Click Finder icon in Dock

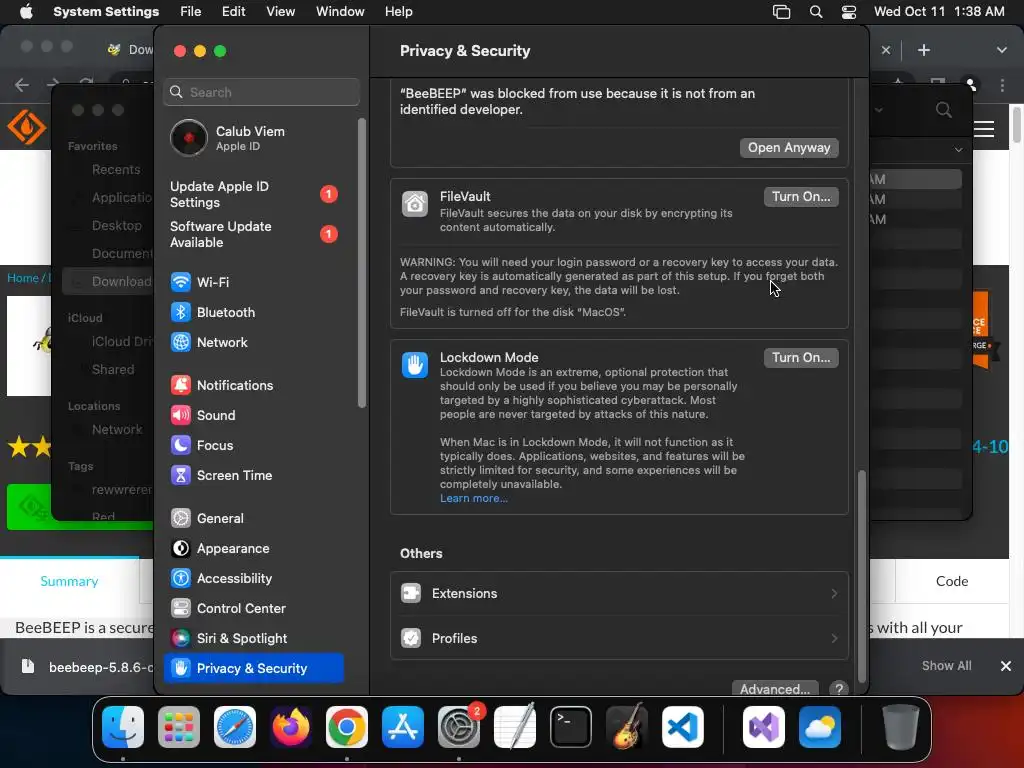pos(123,727)
